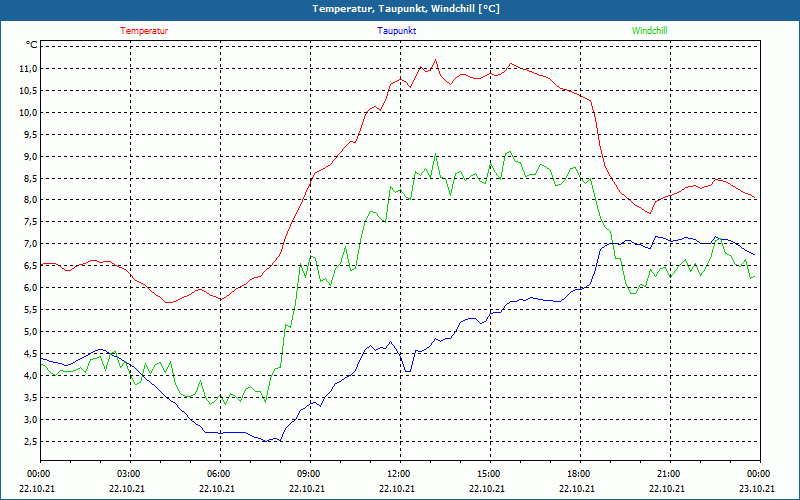Click the 10,0 y-axis value
The width and height of the screenshot is (800, 500).
pos(28,113)
